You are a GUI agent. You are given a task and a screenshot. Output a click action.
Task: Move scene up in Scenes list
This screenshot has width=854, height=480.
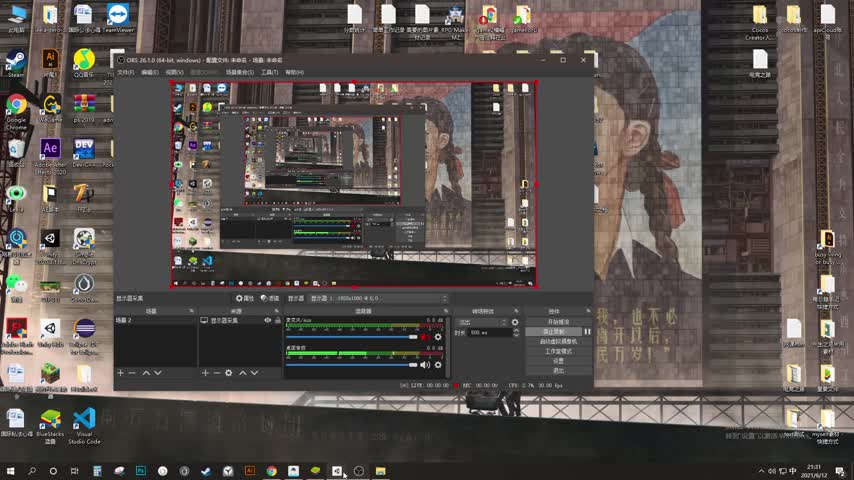[x=146, y=373]
